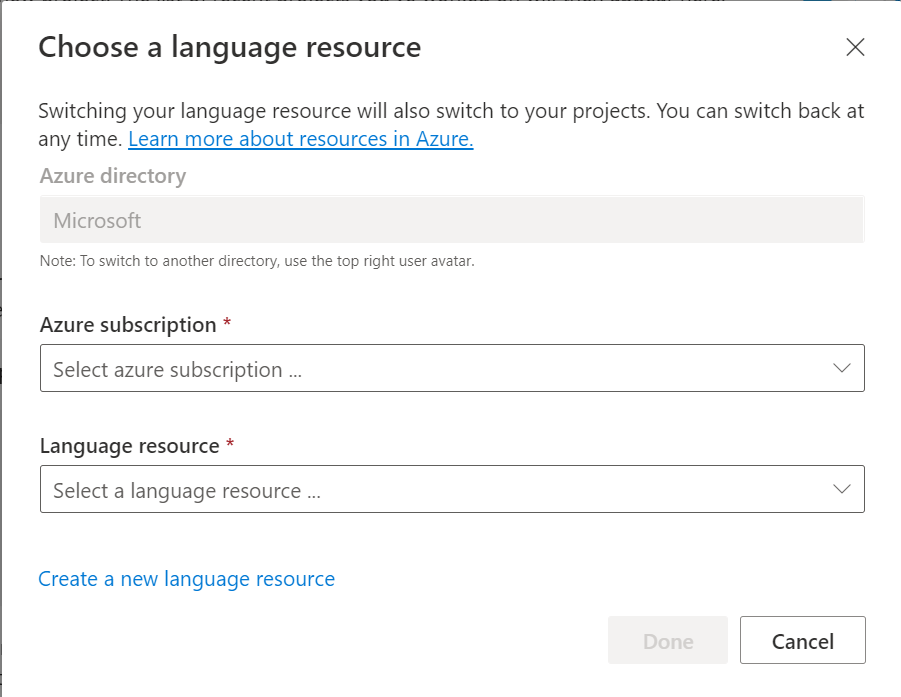Select the 'Select azure subscription ...' placeholder text
This screenshot has width=901, height=697.
(177, 370)
